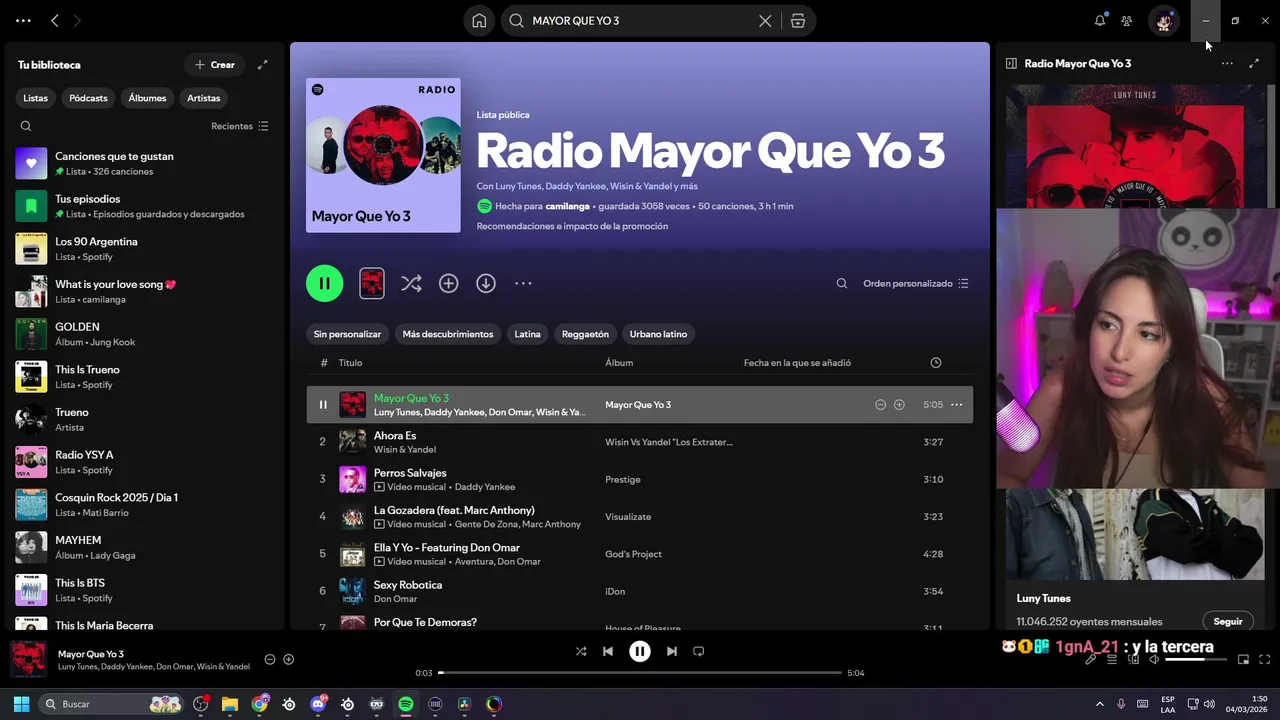The height and width of the screenshot is (720, 1280).
Task: Click the playlist cover art Mayor Que Yo 3
Action: coord(383,155)
